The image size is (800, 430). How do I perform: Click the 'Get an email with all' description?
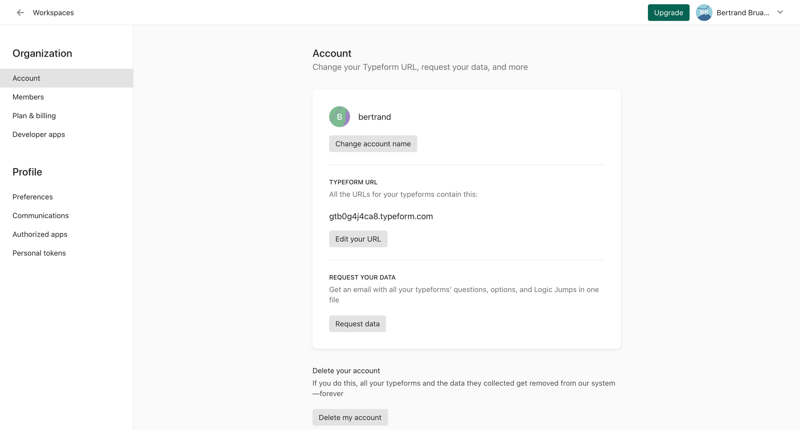tap(464, 295)
